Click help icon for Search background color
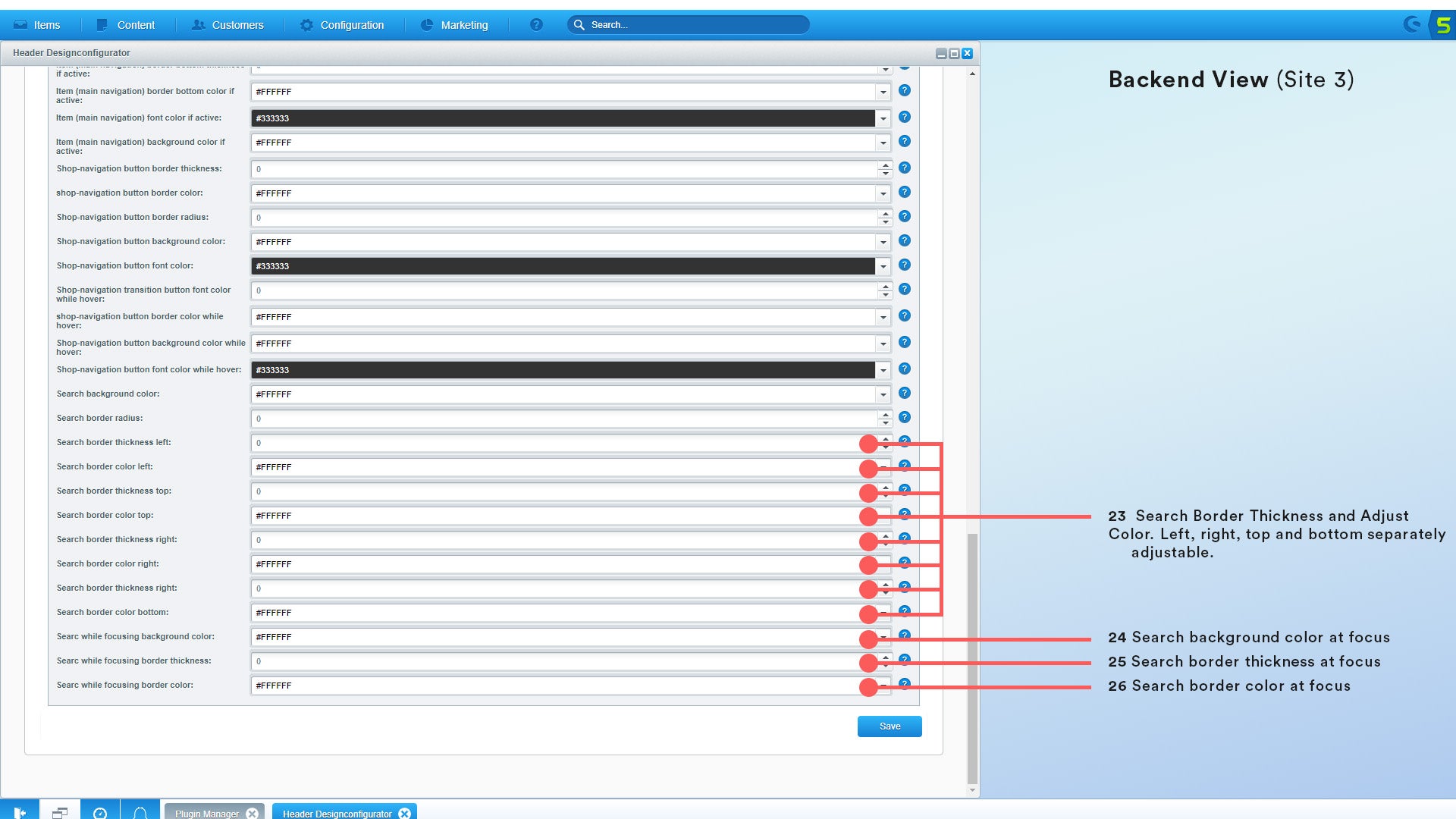Image resolution: width=1456 pixels, height=819 pixels. (905, 393)
